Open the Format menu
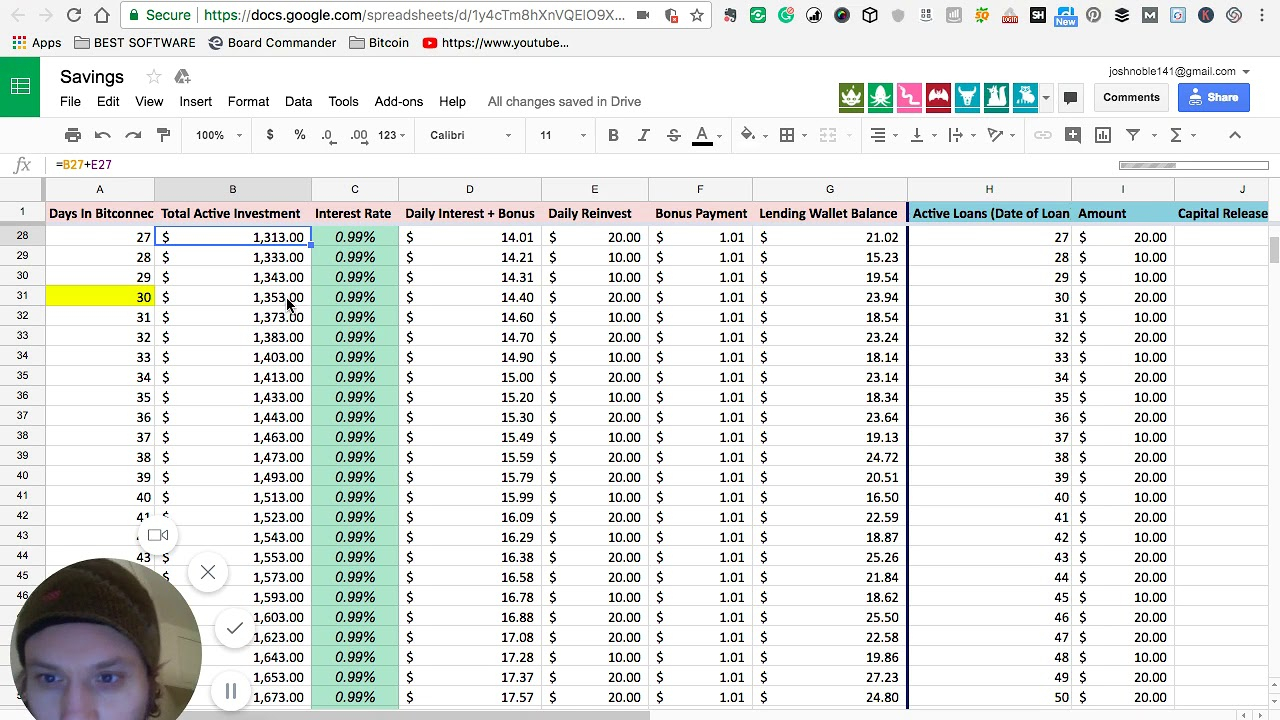 [x=248, y=101]
